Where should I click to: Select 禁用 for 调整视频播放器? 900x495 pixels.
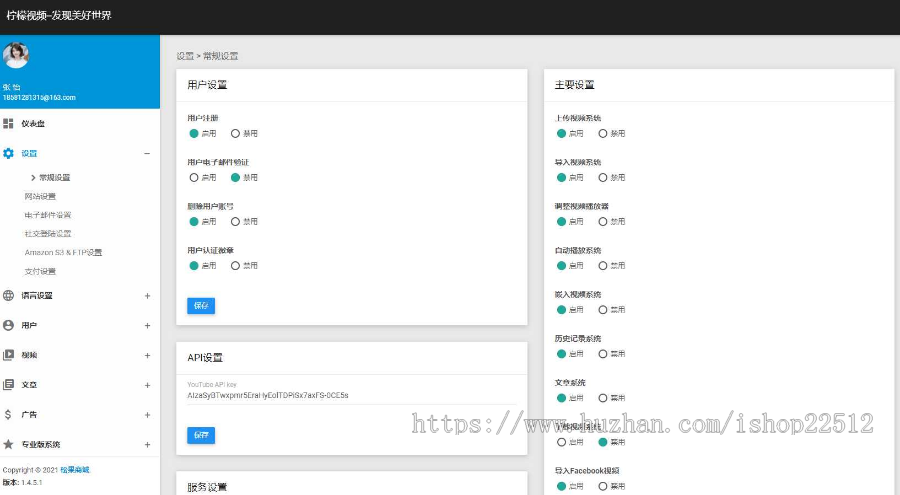(x=603, y=222)
